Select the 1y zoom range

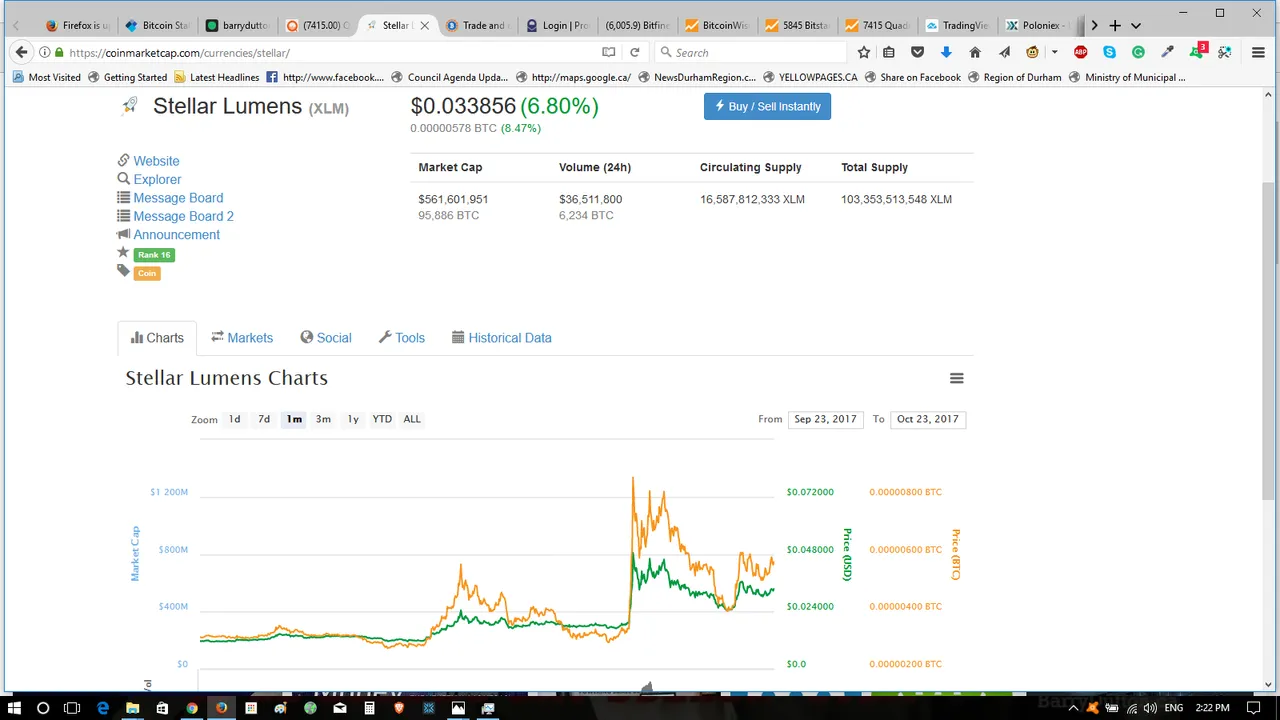353,419
